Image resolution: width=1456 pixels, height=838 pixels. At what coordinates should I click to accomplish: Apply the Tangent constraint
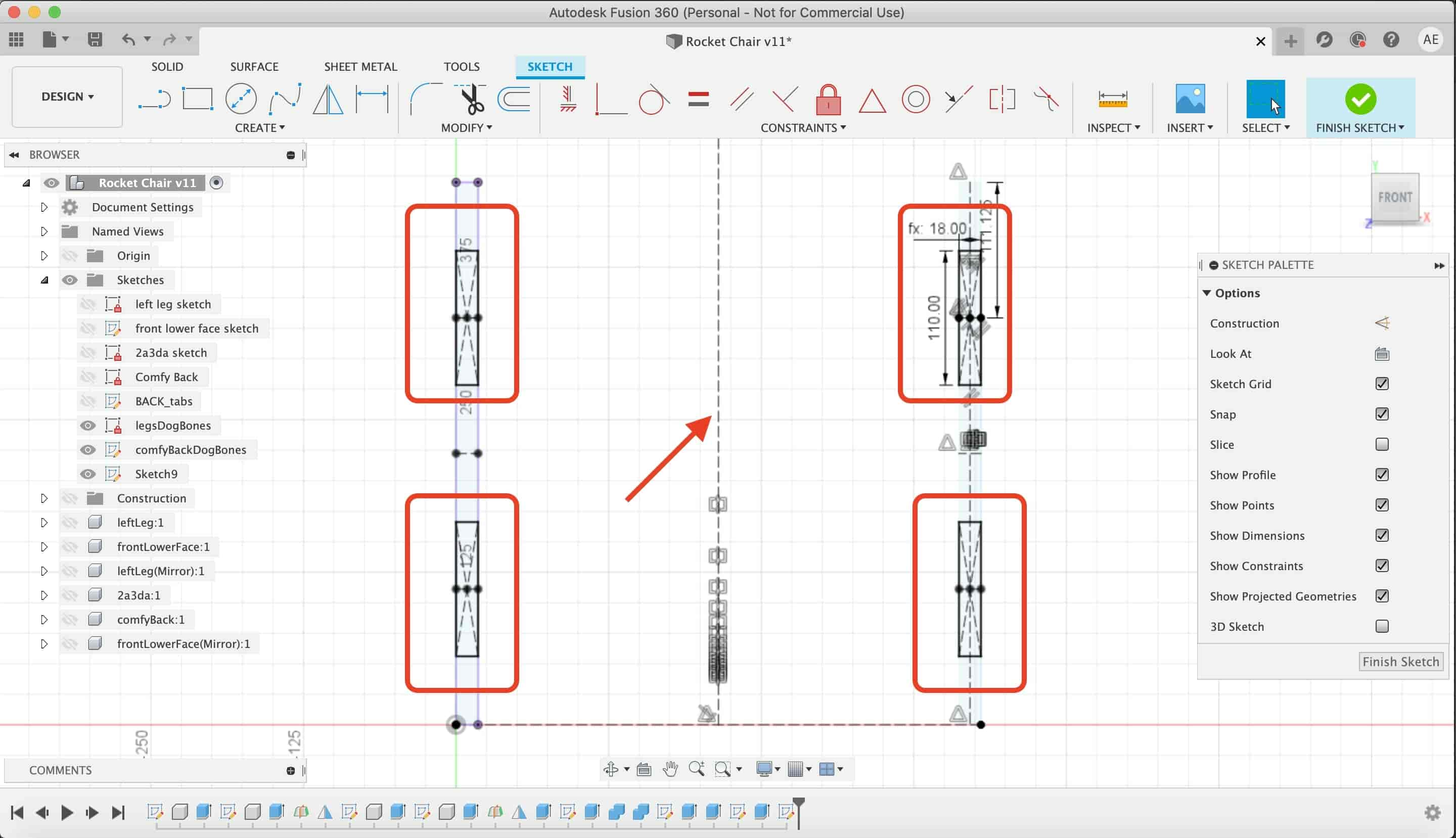click(654, 99)
